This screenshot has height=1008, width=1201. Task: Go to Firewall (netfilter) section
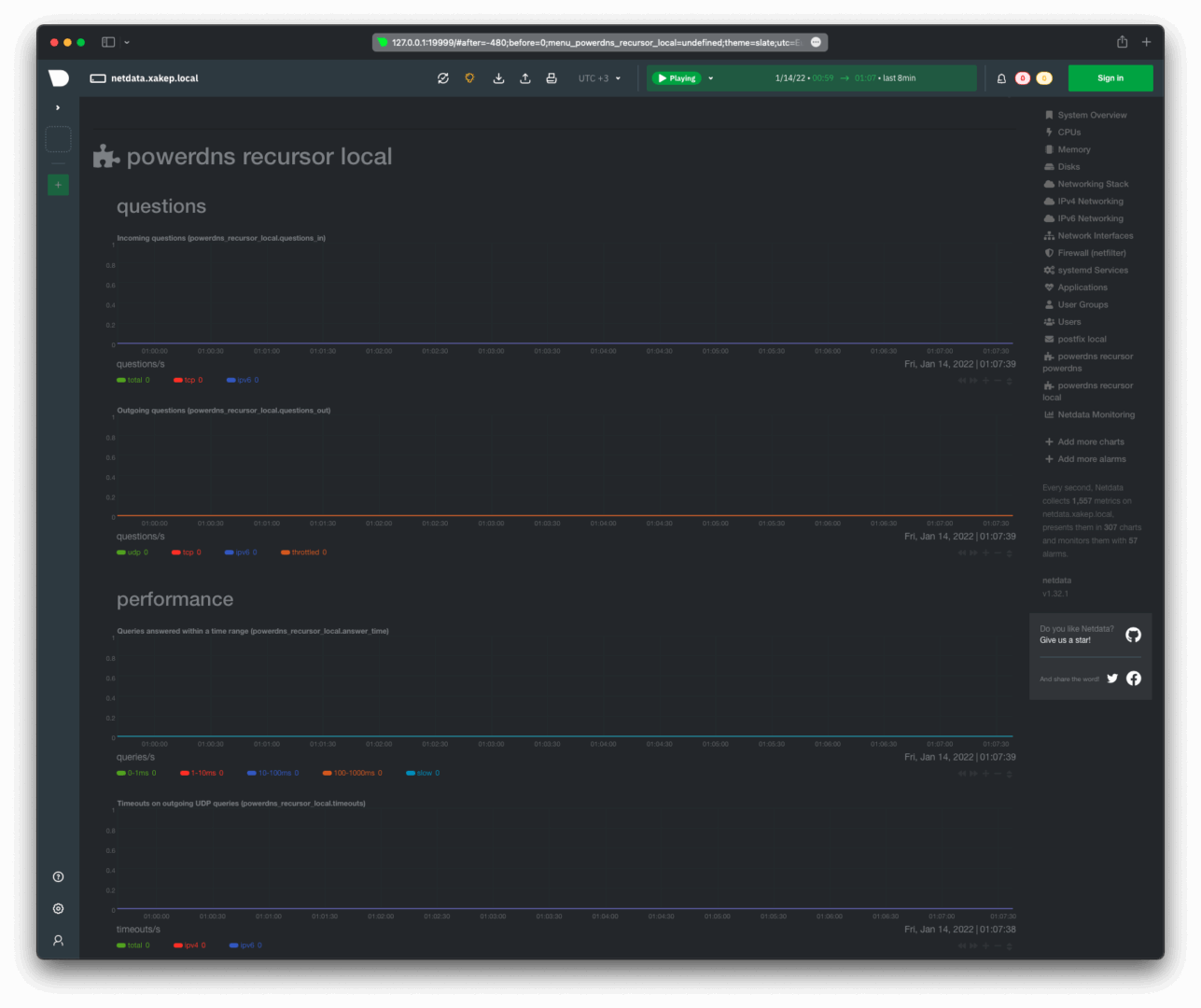pyautogui.click(x=1084, y=253)
